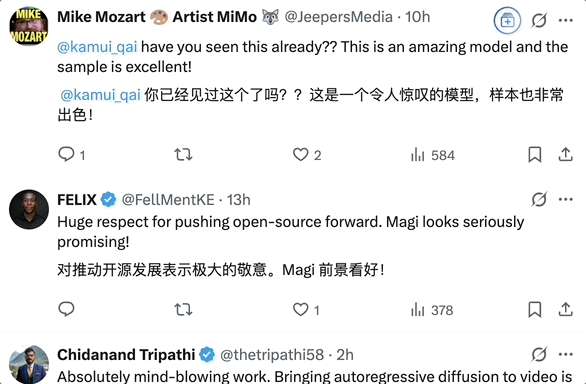Image resolution: width=586 pixels, height=384 pixels.
Task: Open Mike Mozart's profile avatar
Action: click(x=29, y=26)
